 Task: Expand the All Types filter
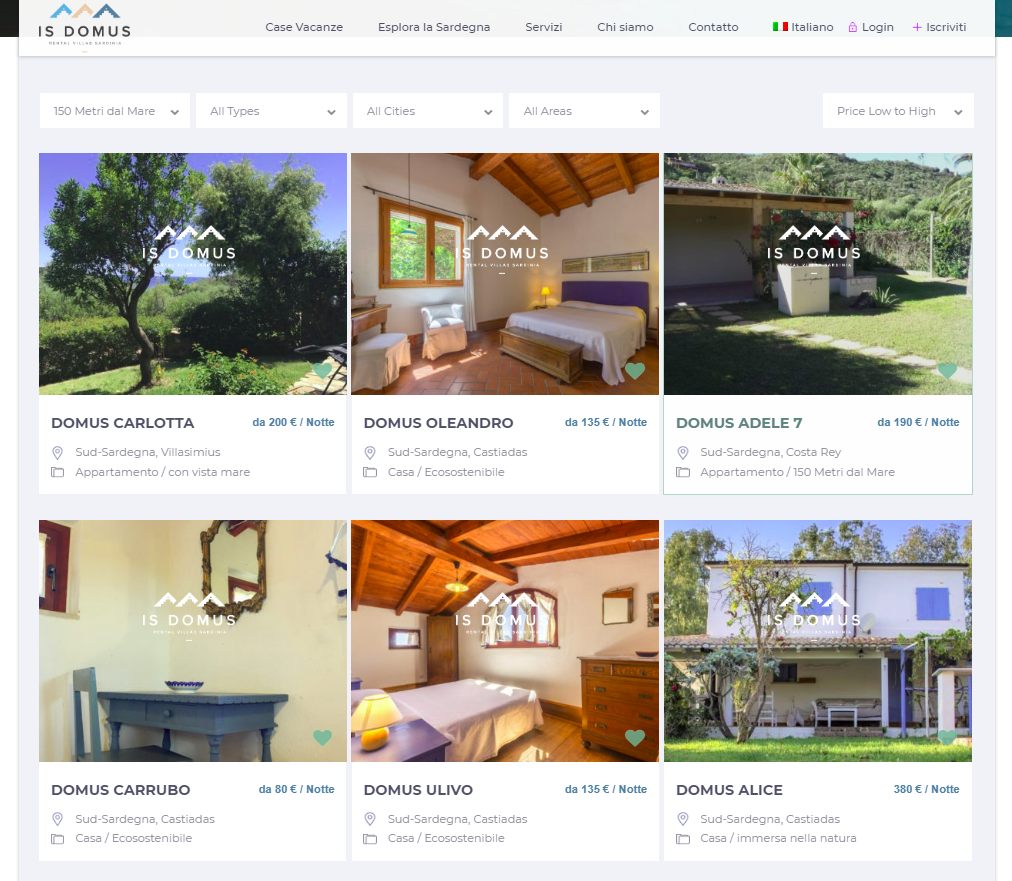click(x=271, y=111)
